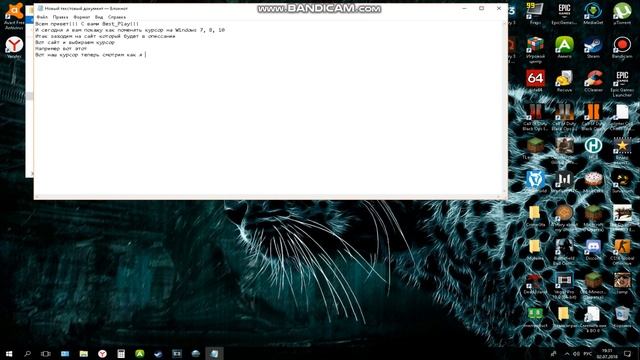Open the Rubik's cube game center icon
Viewport: 640px width, 360px height.
coord(535,49)
